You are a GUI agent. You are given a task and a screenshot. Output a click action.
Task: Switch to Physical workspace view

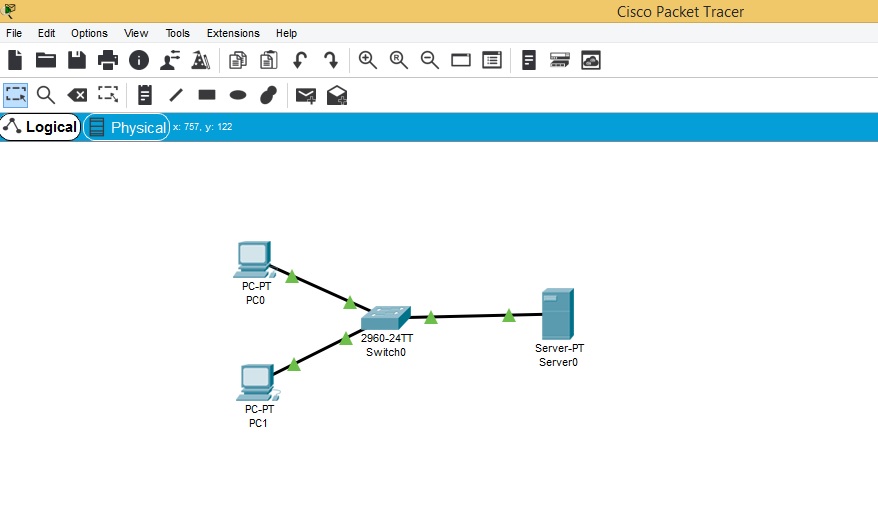[127, 127]
